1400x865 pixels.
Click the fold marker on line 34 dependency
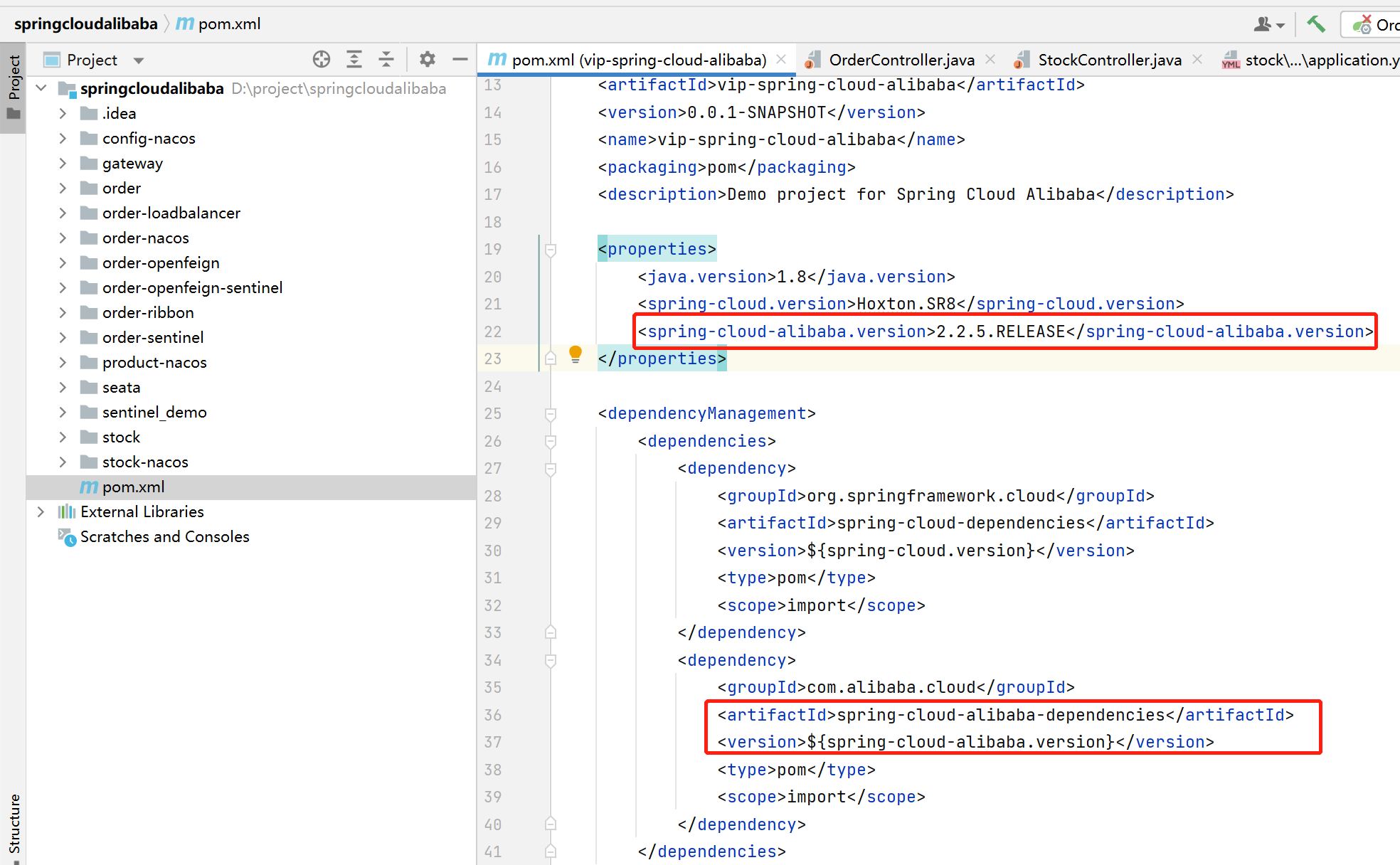point(551,660)
